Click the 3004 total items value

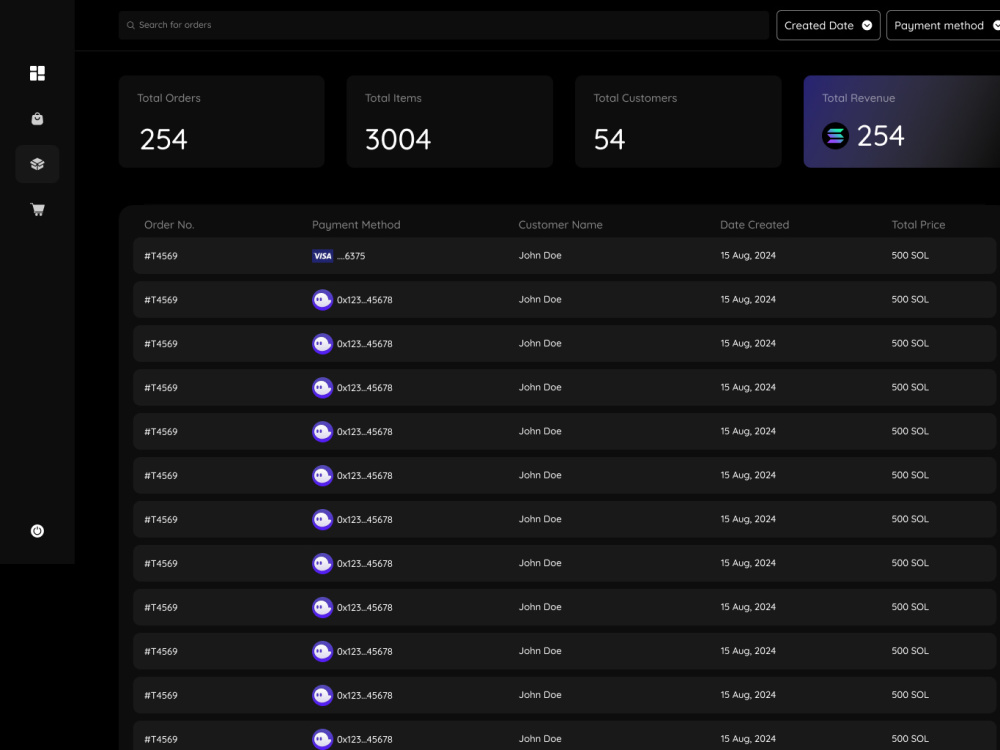398,140
